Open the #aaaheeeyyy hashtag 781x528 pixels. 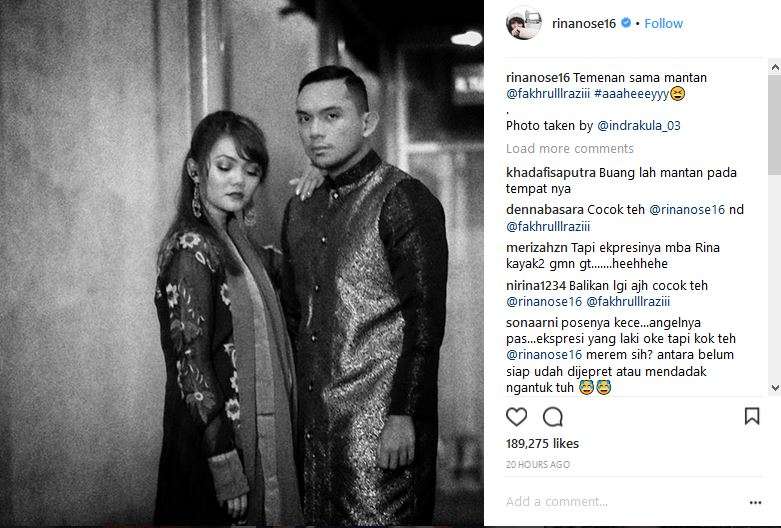pos(631,94)
